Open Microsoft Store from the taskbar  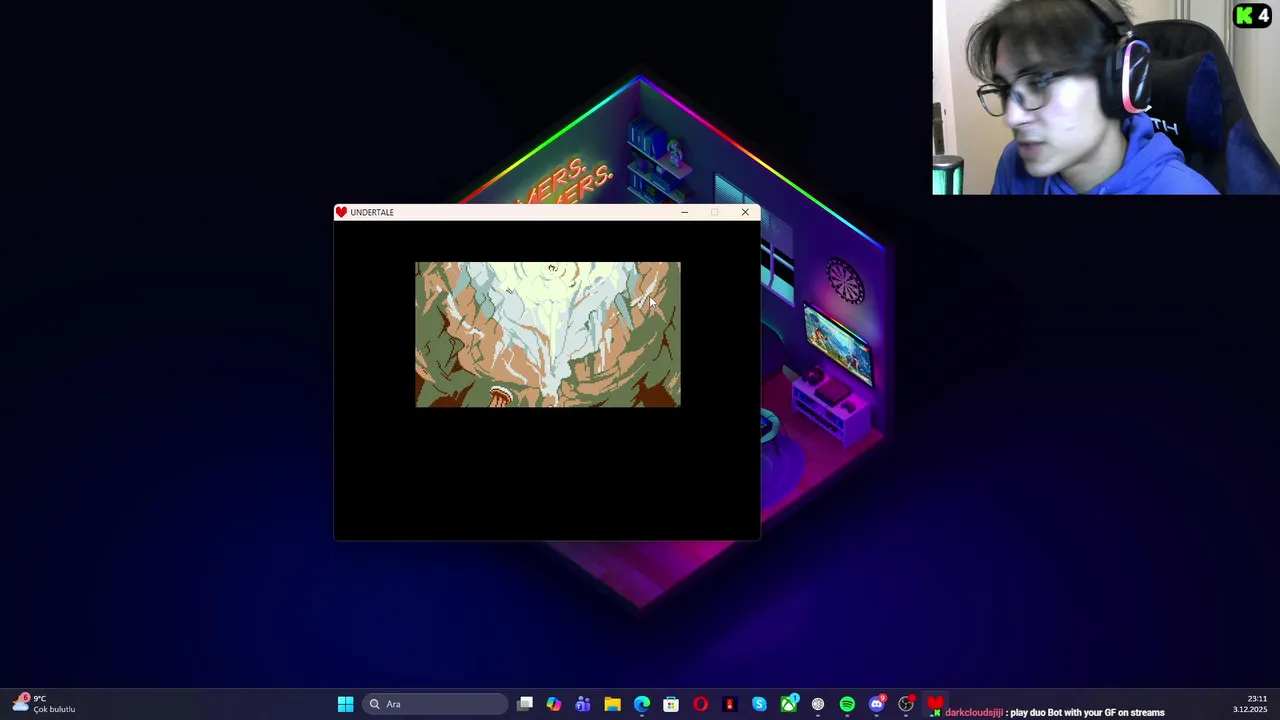tap(671, 704)
